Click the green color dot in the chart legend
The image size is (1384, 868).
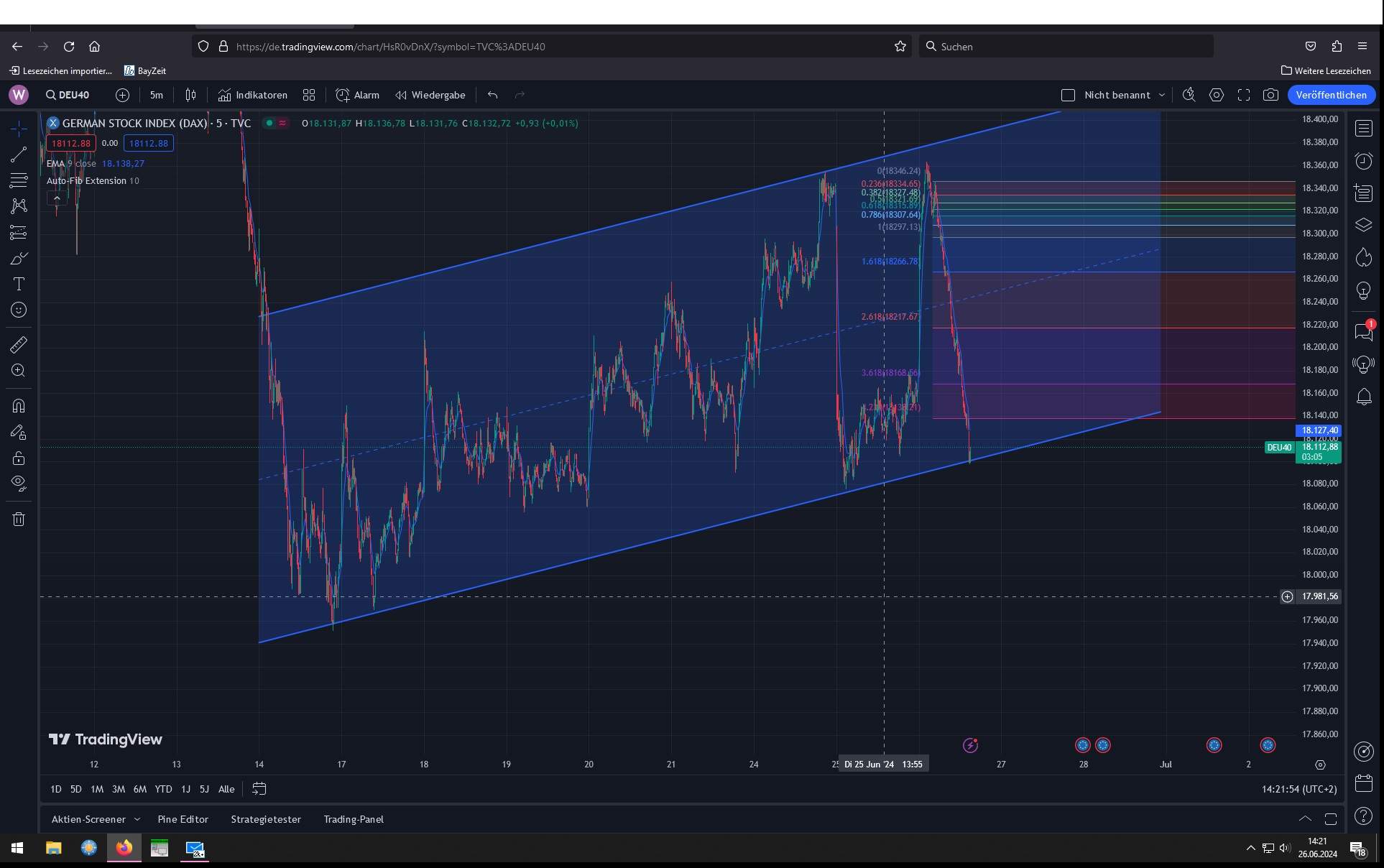pos(269,123)
